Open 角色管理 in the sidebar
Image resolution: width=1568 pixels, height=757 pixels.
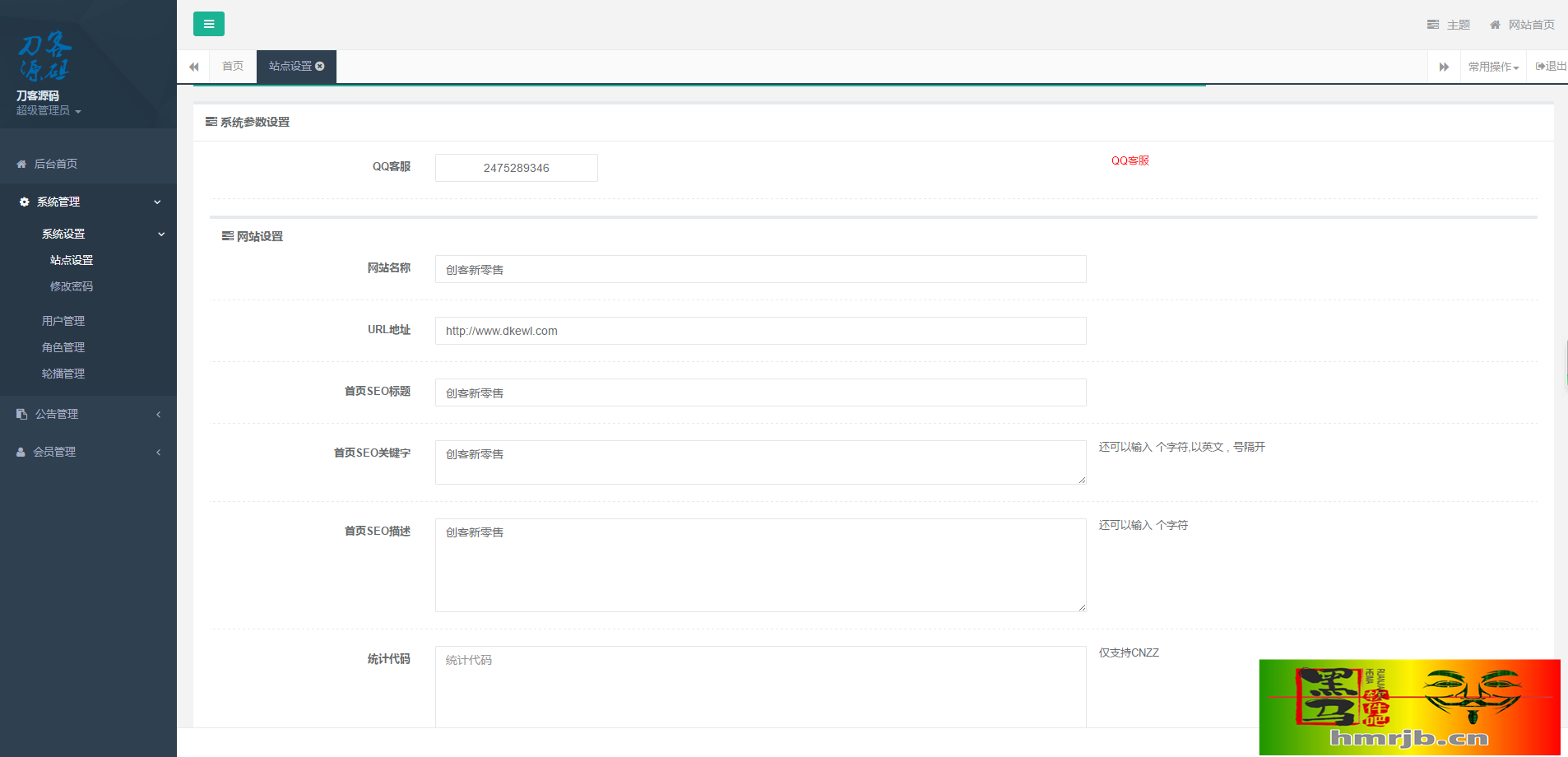click(x=63, y=347)
